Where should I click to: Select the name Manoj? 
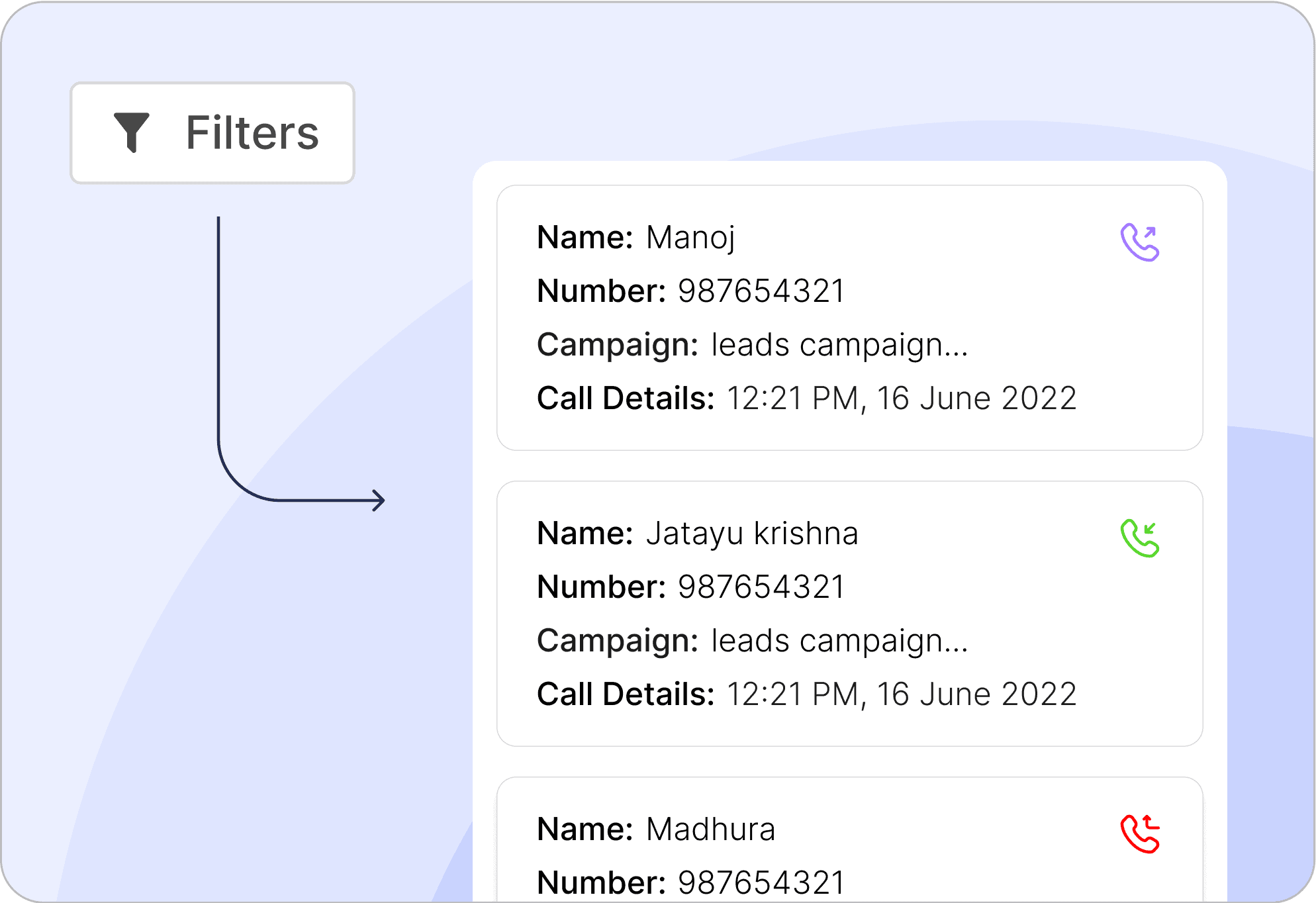[690, 238]
